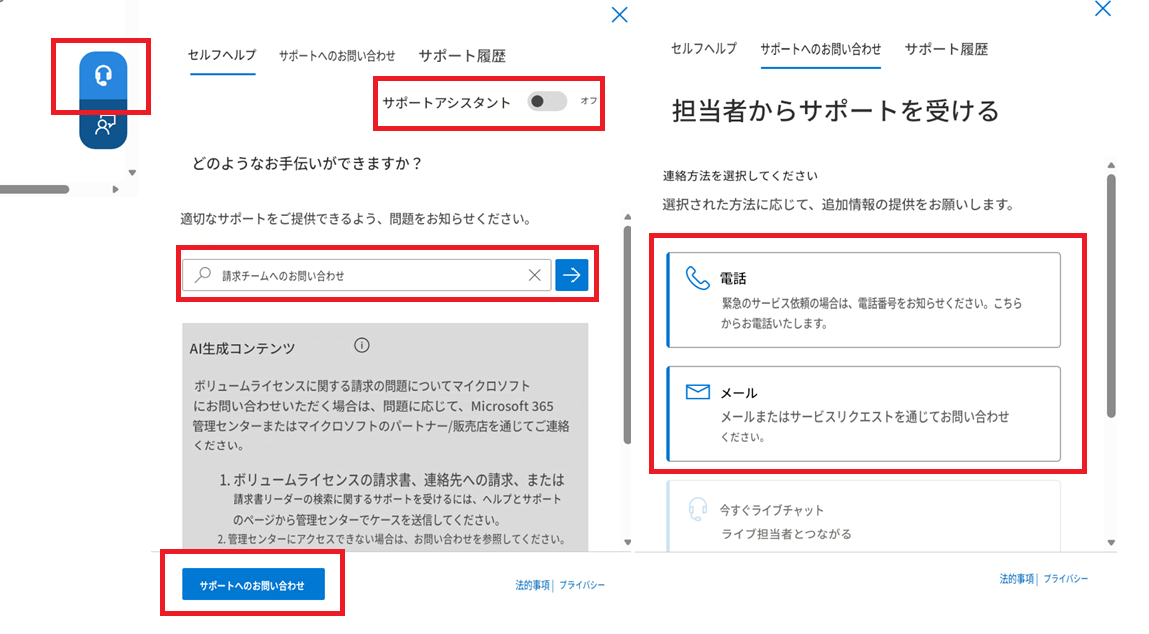Open 法的事項 link in left panel
The width and height of the screenshot is (1149, 634).
click(533, 585)
